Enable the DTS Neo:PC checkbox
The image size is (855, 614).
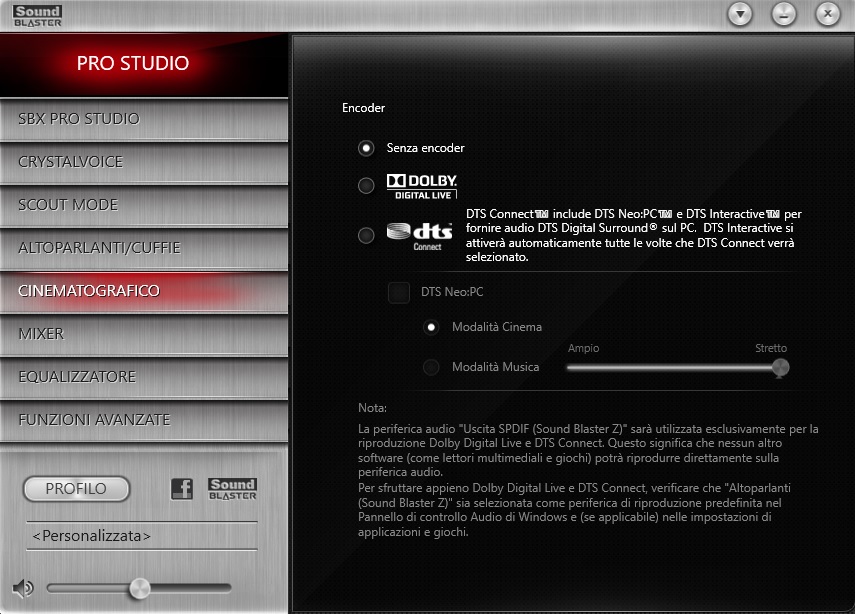(x=399, y=292)
